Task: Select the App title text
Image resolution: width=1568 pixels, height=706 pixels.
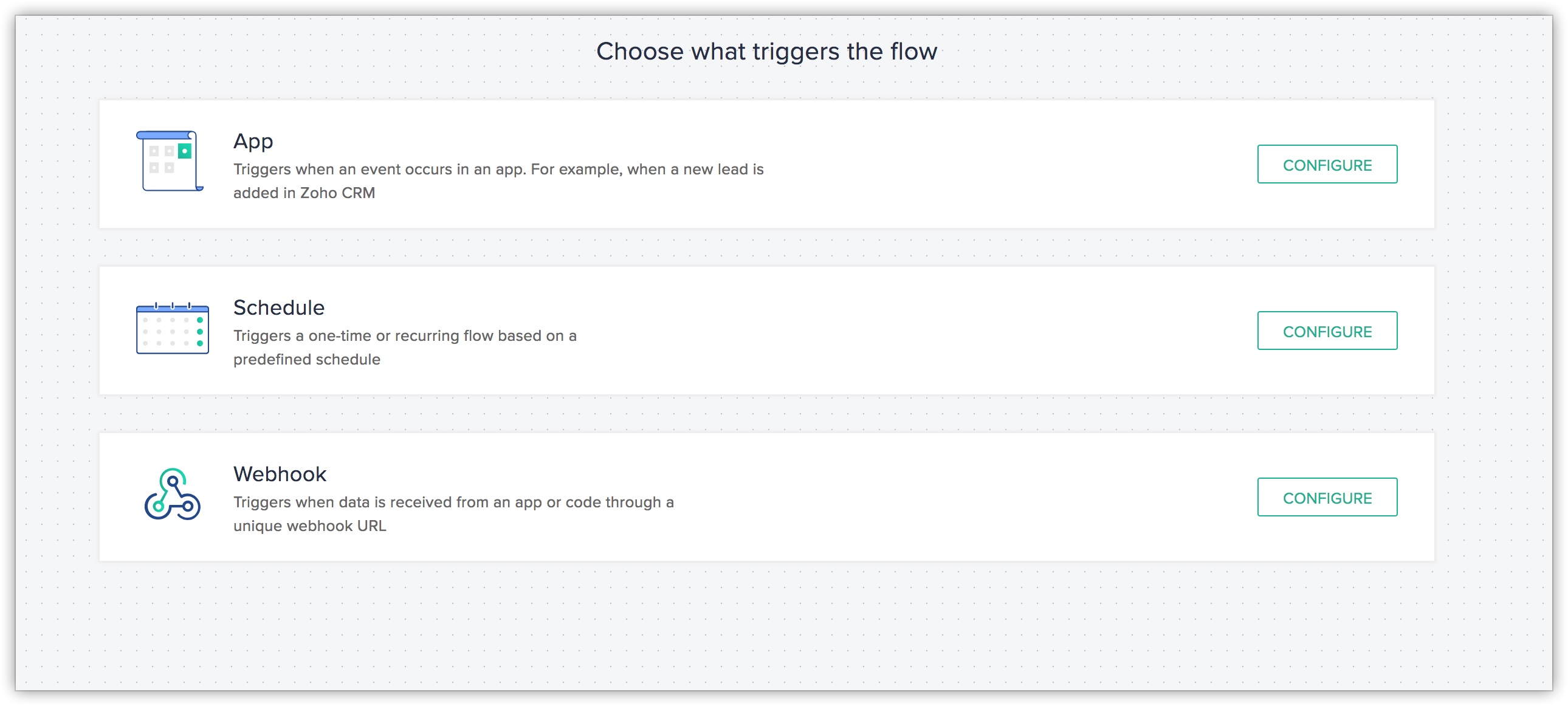Action: [x=253, y=141]
